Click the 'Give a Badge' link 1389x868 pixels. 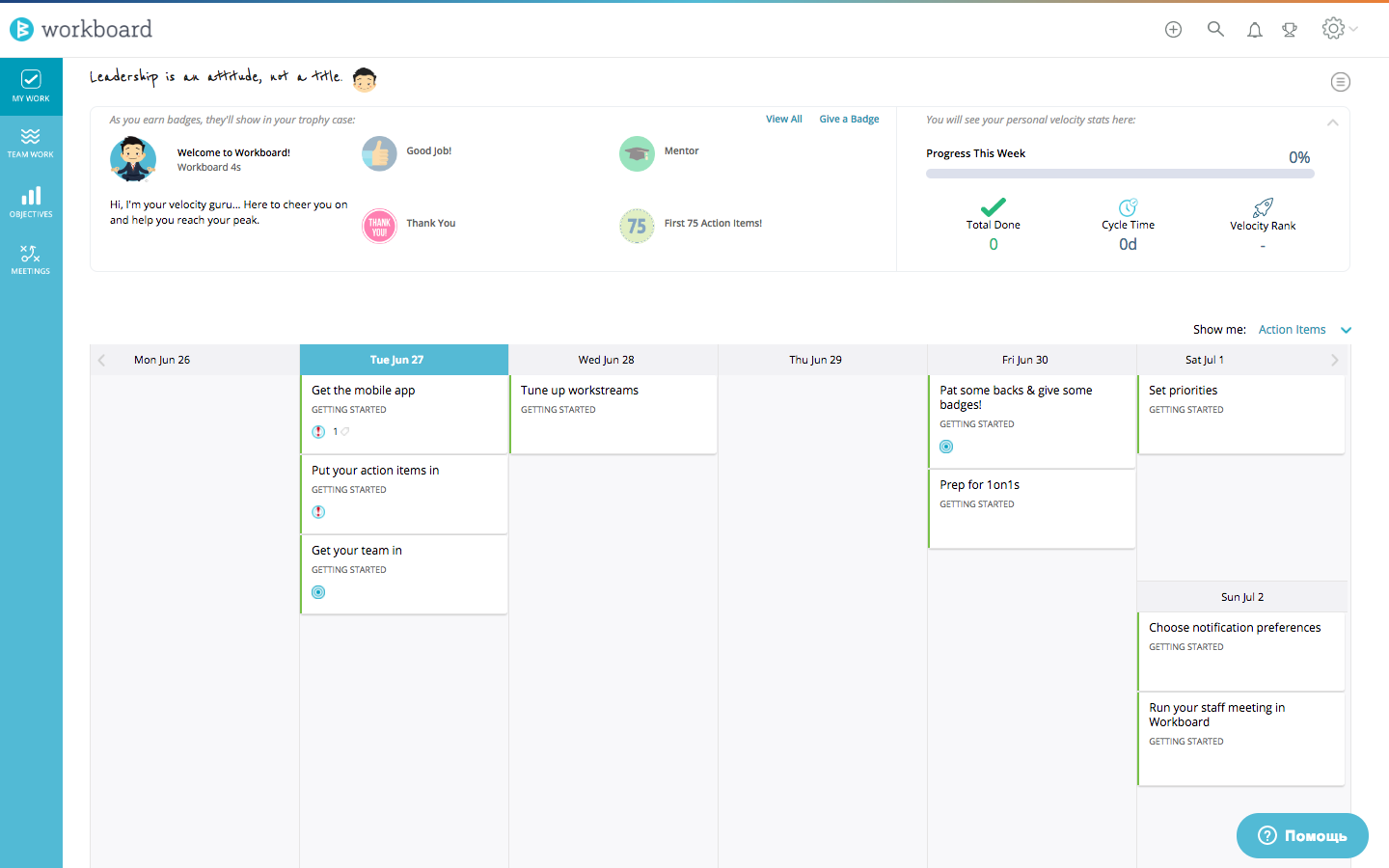coord(849,118)
